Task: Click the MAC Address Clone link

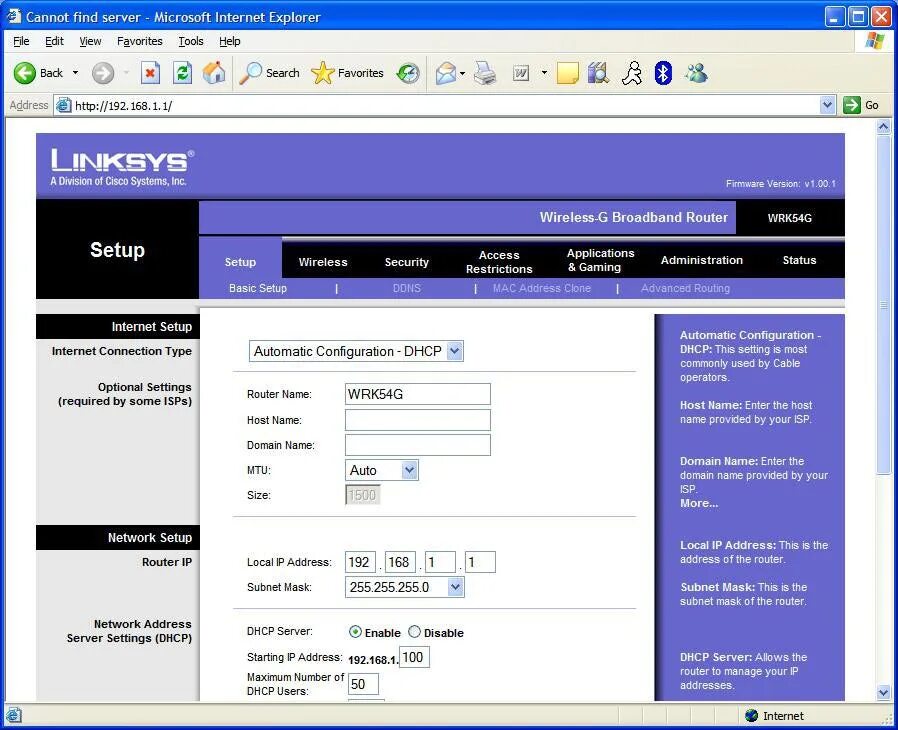Action: [x=542, y=288]
